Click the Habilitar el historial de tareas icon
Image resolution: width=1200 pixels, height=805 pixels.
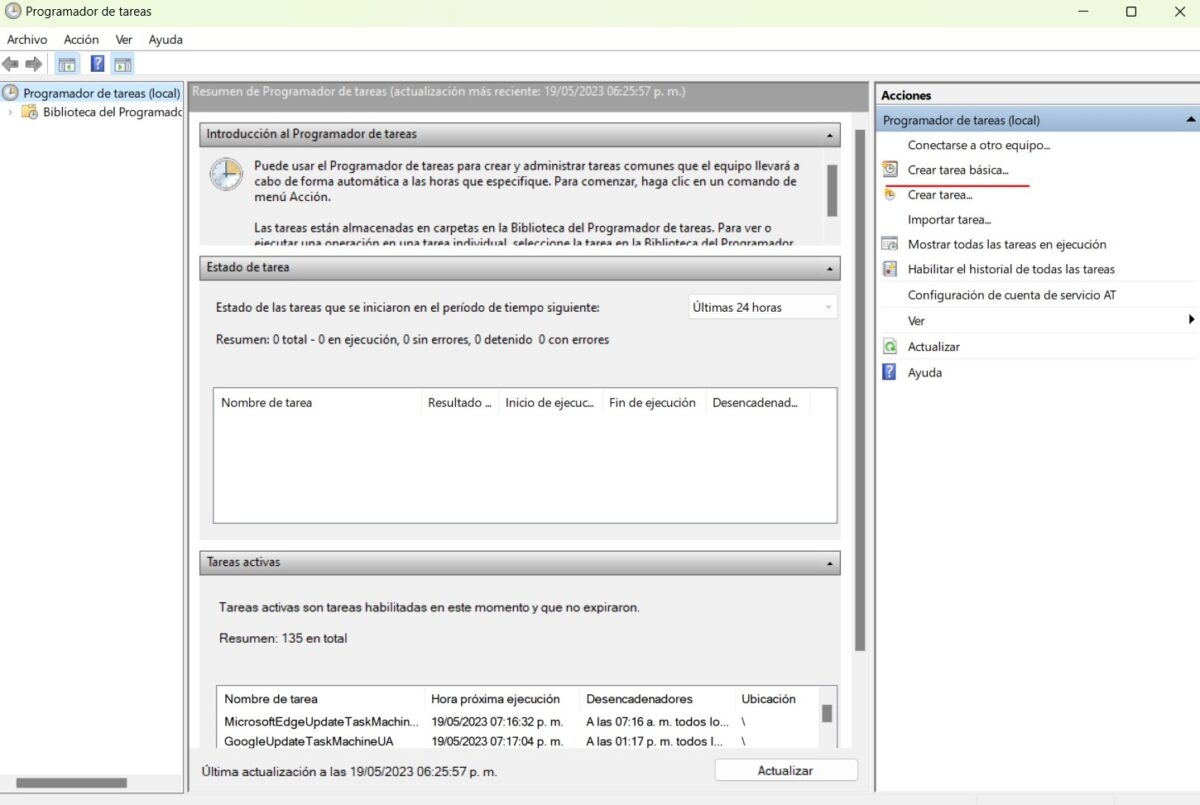pos(890,269)
